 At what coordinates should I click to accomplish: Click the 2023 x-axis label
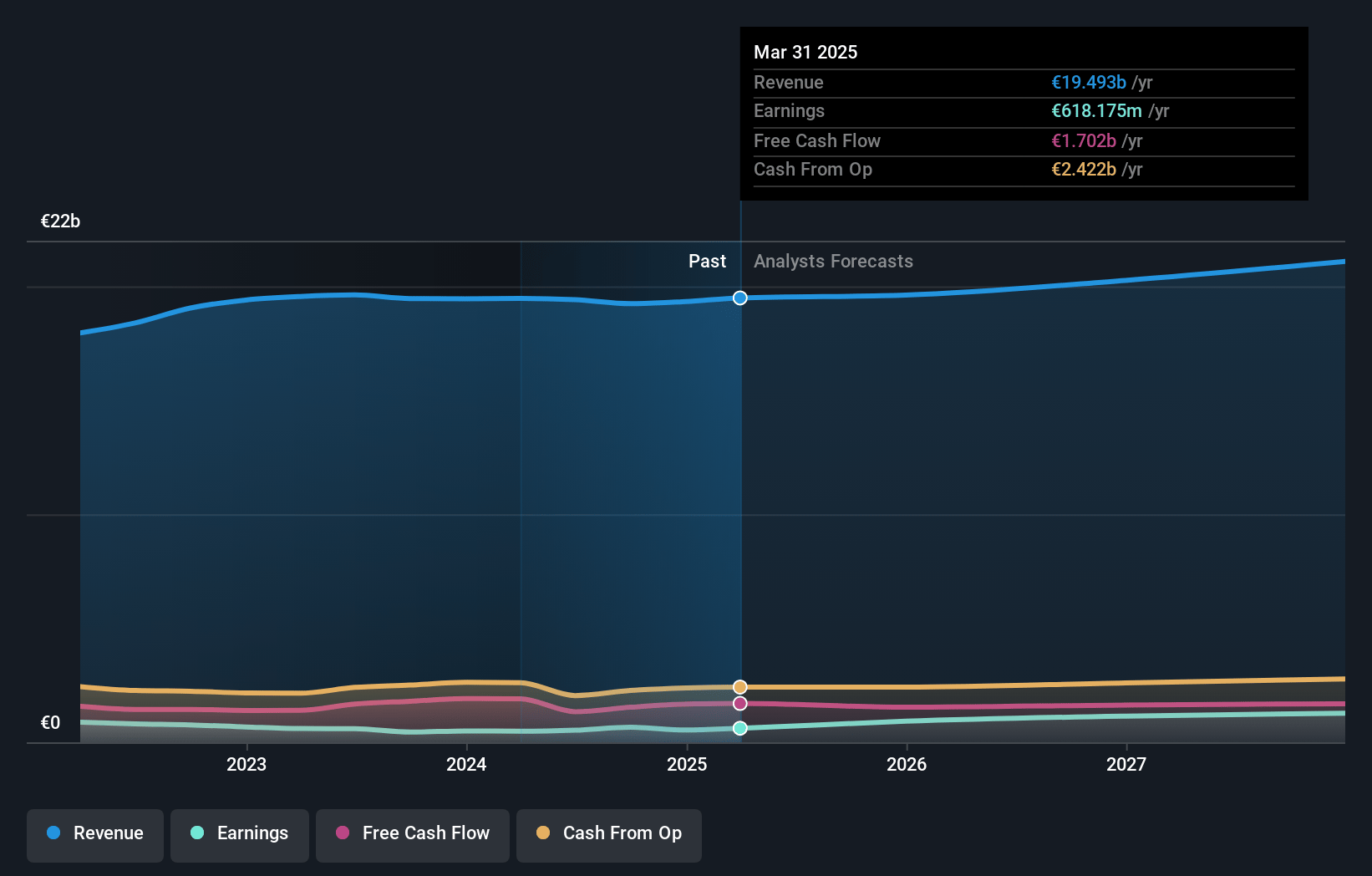[246, 764]
